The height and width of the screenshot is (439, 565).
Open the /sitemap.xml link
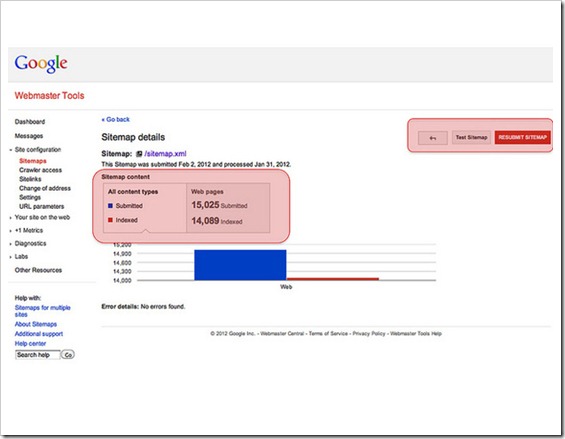[165, 154]
